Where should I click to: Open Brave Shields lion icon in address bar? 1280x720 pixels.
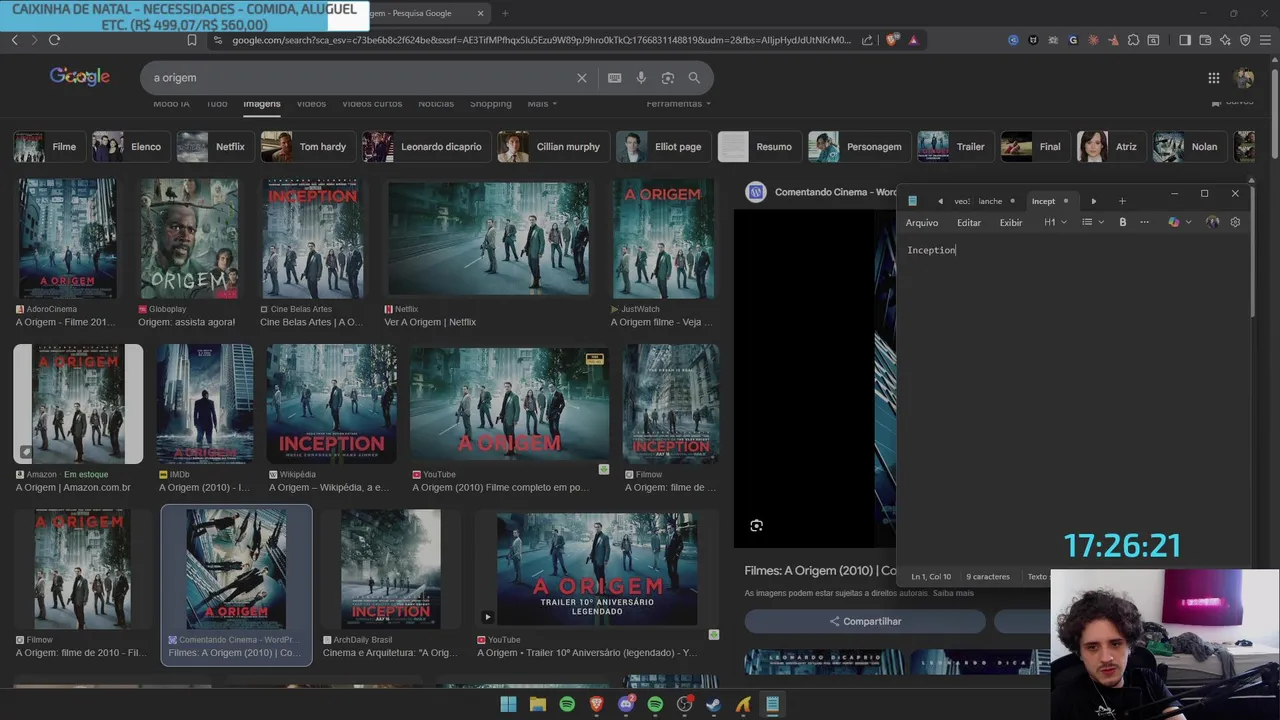pos(894,40)
